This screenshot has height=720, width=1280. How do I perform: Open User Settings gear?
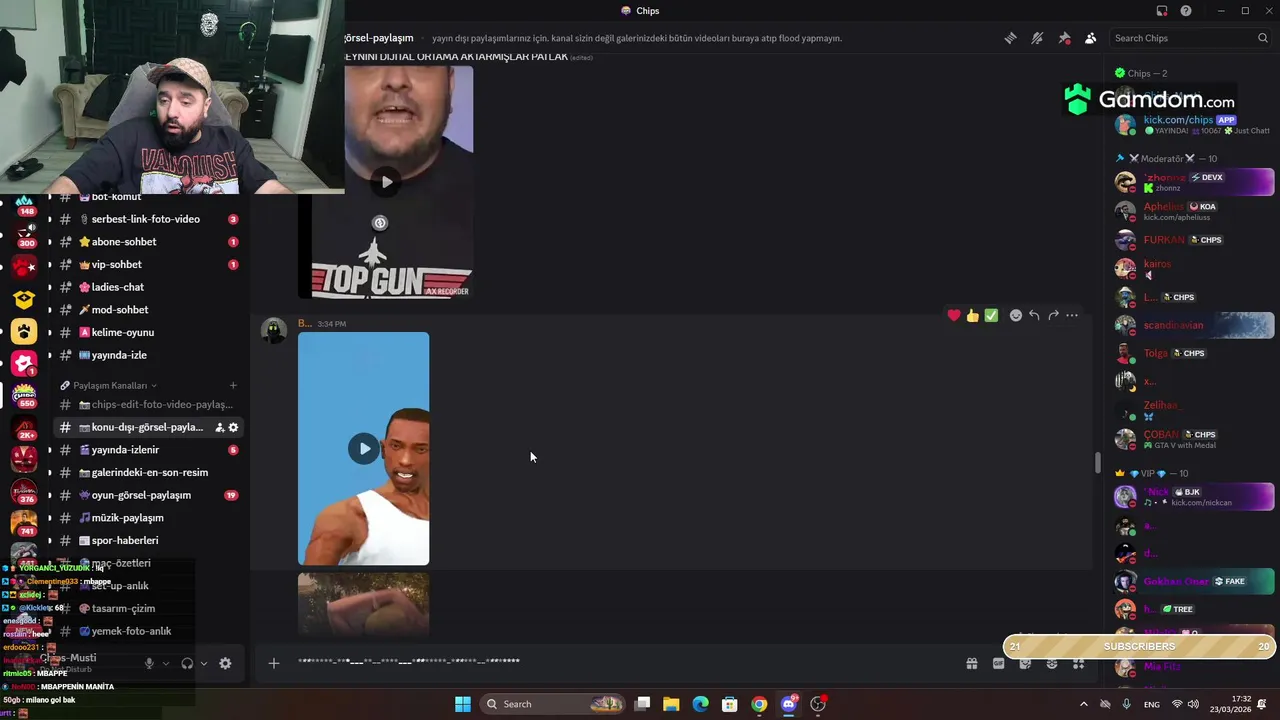(x=225, y=663)
